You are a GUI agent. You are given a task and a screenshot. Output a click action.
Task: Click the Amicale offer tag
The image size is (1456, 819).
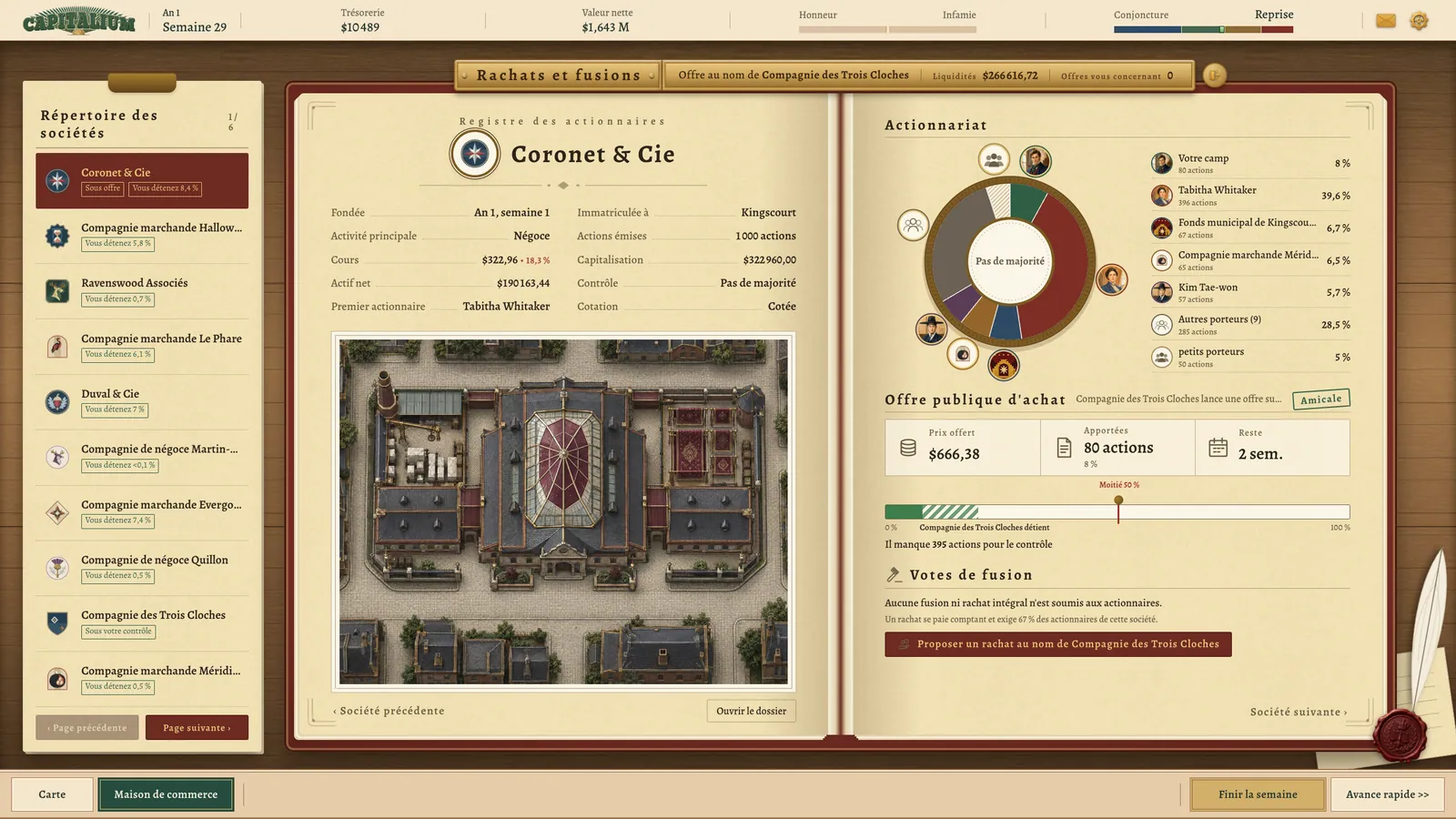pyautogui.click(x=1320, y=399)
